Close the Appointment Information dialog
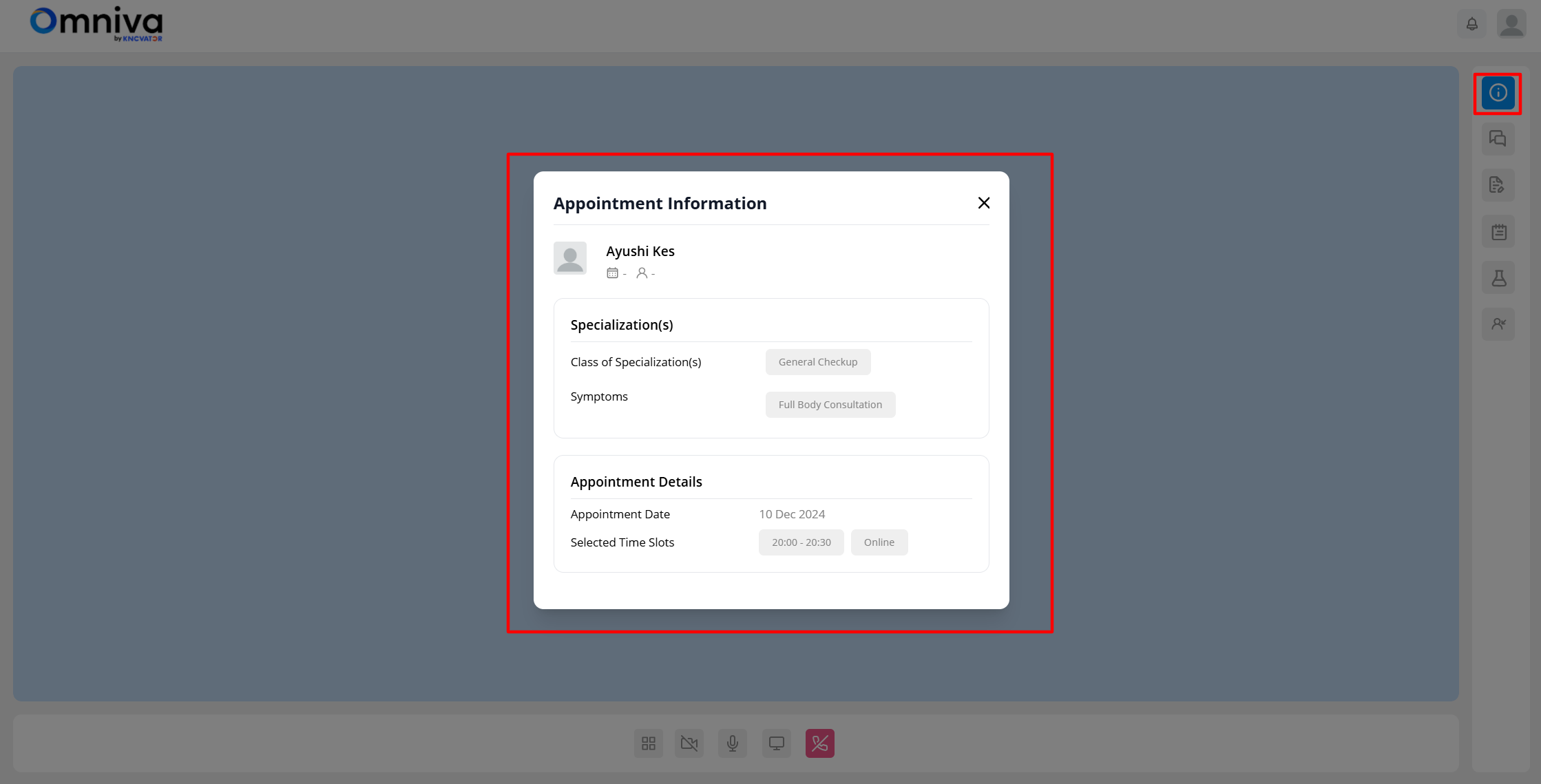 (x=983, y=203)
